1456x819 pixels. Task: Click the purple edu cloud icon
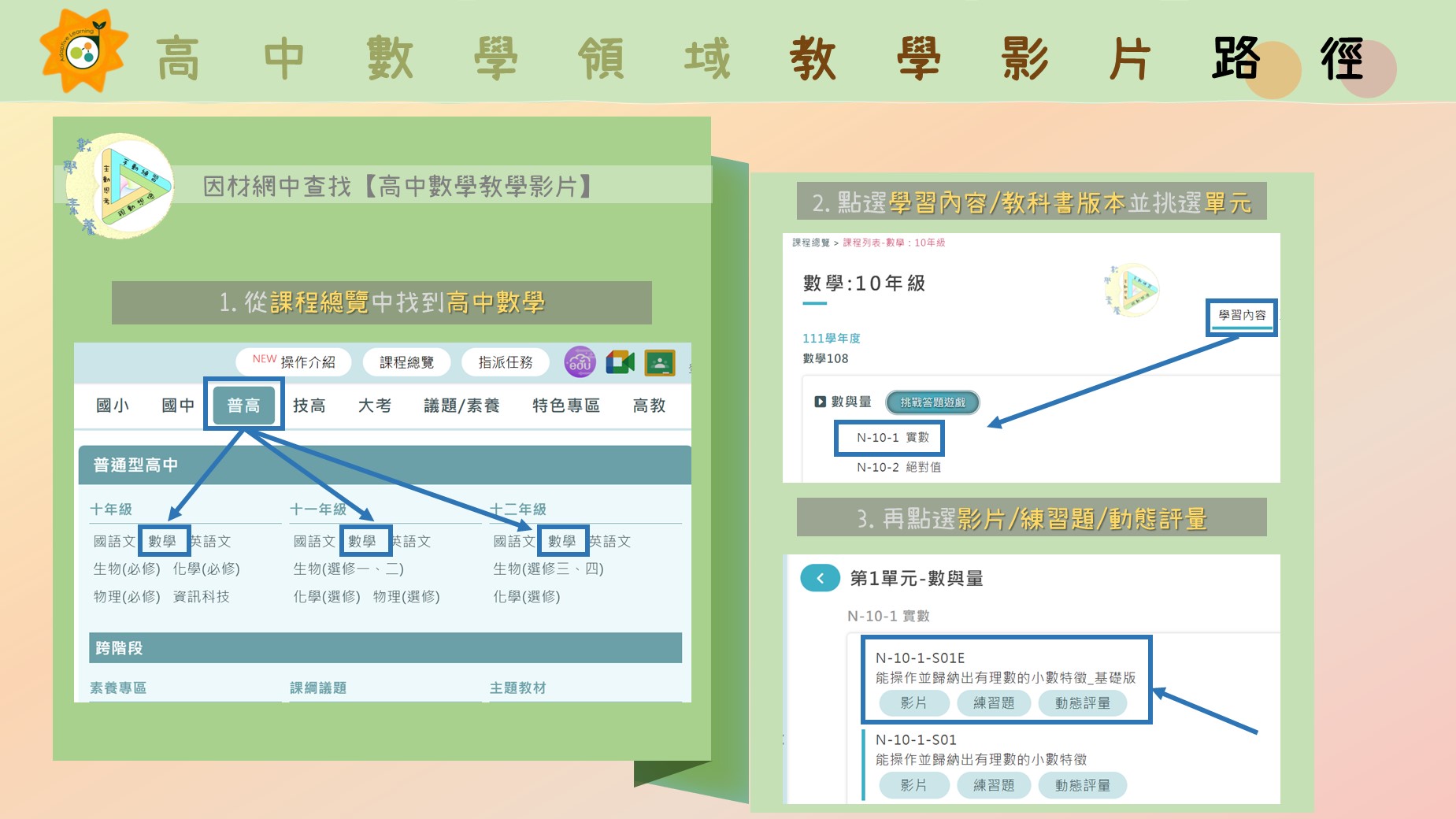tap(580, 362)
